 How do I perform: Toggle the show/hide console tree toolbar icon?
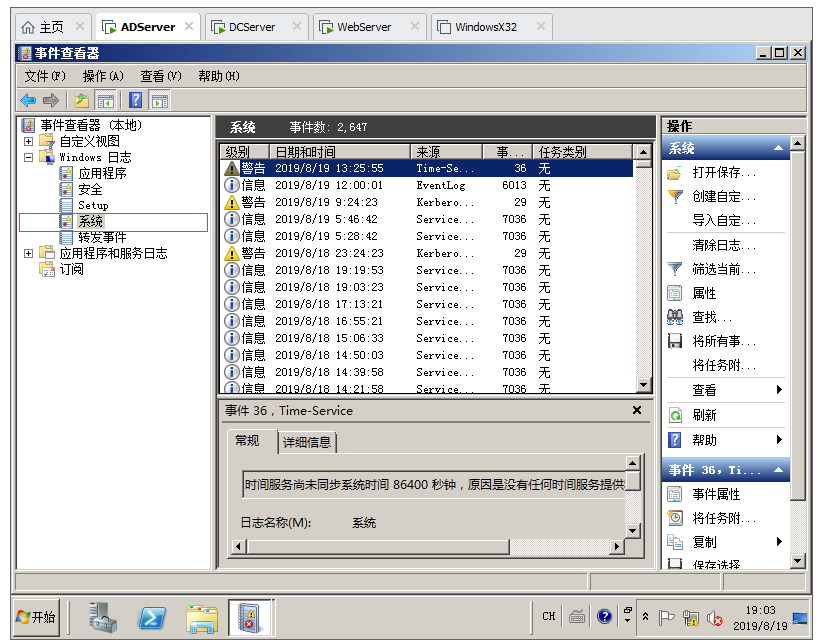(106, 100)
